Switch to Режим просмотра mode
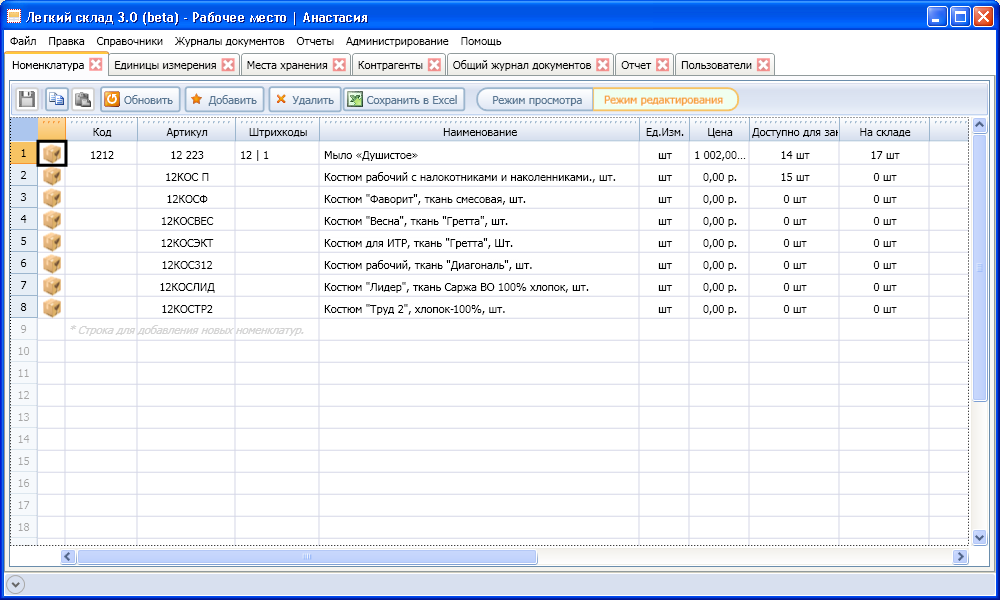 click(537, 100)
